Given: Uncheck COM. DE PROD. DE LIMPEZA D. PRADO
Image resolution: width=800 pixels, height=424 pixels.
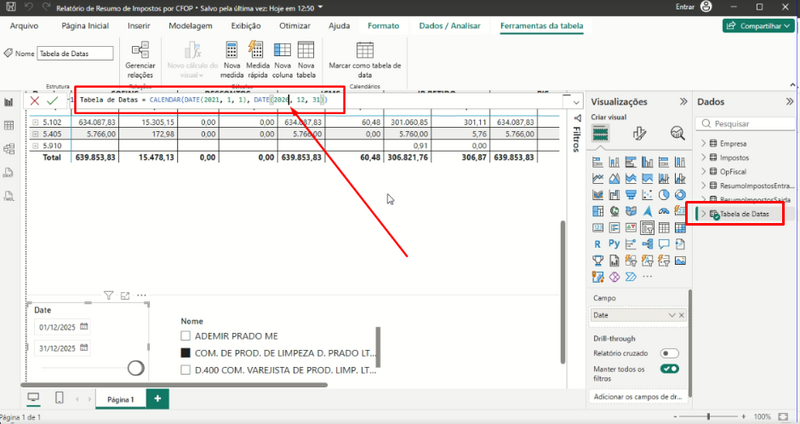Looking at the screenshot, I should coord(185,353).
